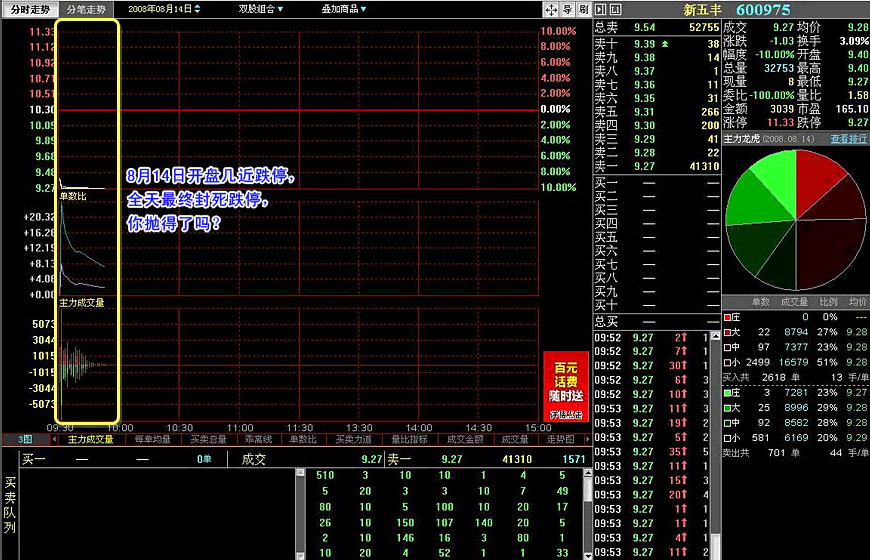870x560 pixels.
Task: Click the 3图 layout button
Action: pyautogui.click(x=25, y=439)
